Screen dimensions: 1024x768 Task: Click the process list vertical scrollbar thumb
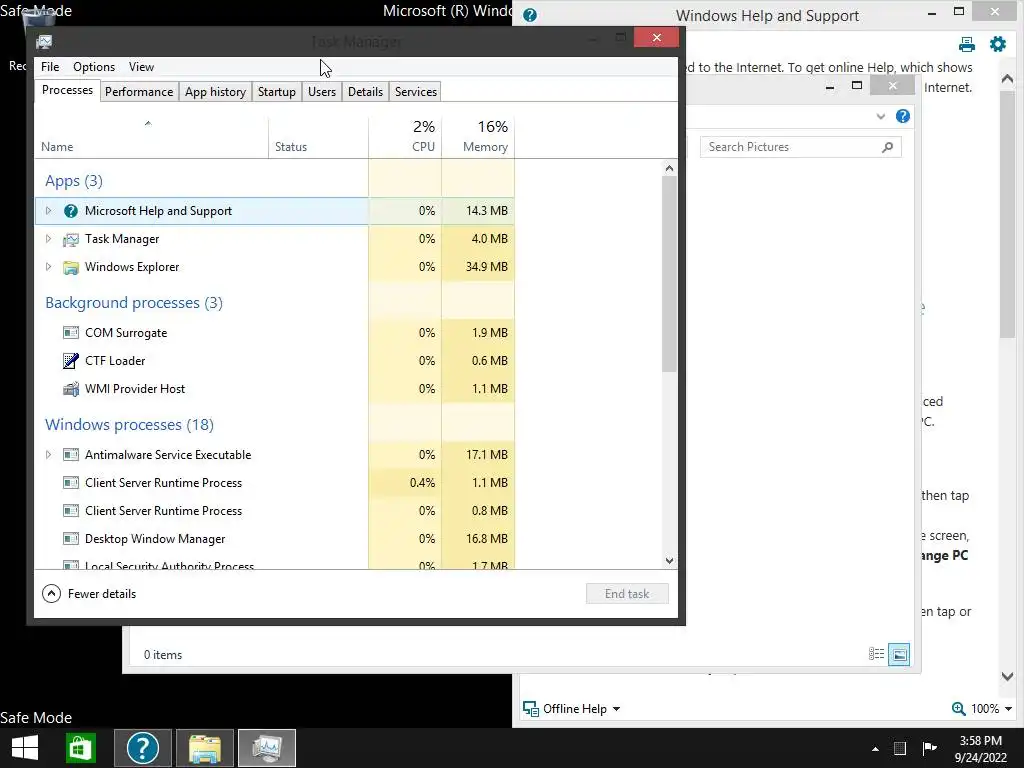coord(669,274)
